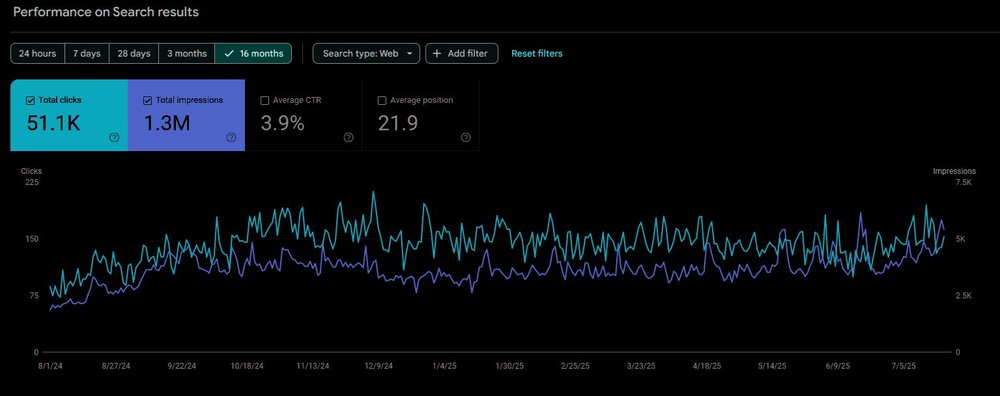Click the 4/18/25 date axis label

point(707,366)
